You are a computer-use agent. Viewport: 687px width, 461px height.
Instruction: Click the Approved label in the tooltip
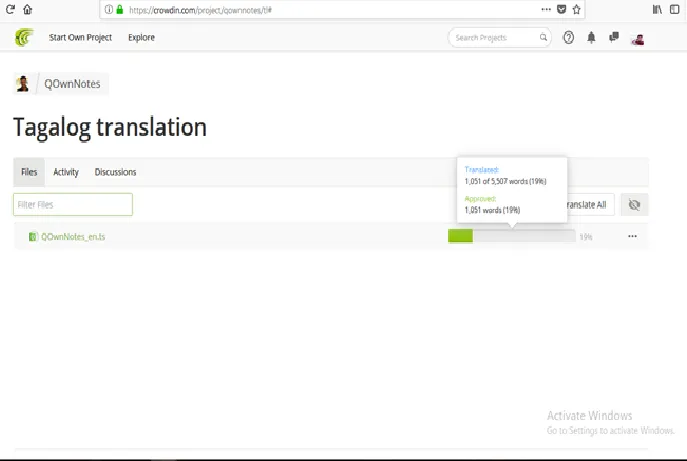[x=480, y=199]
